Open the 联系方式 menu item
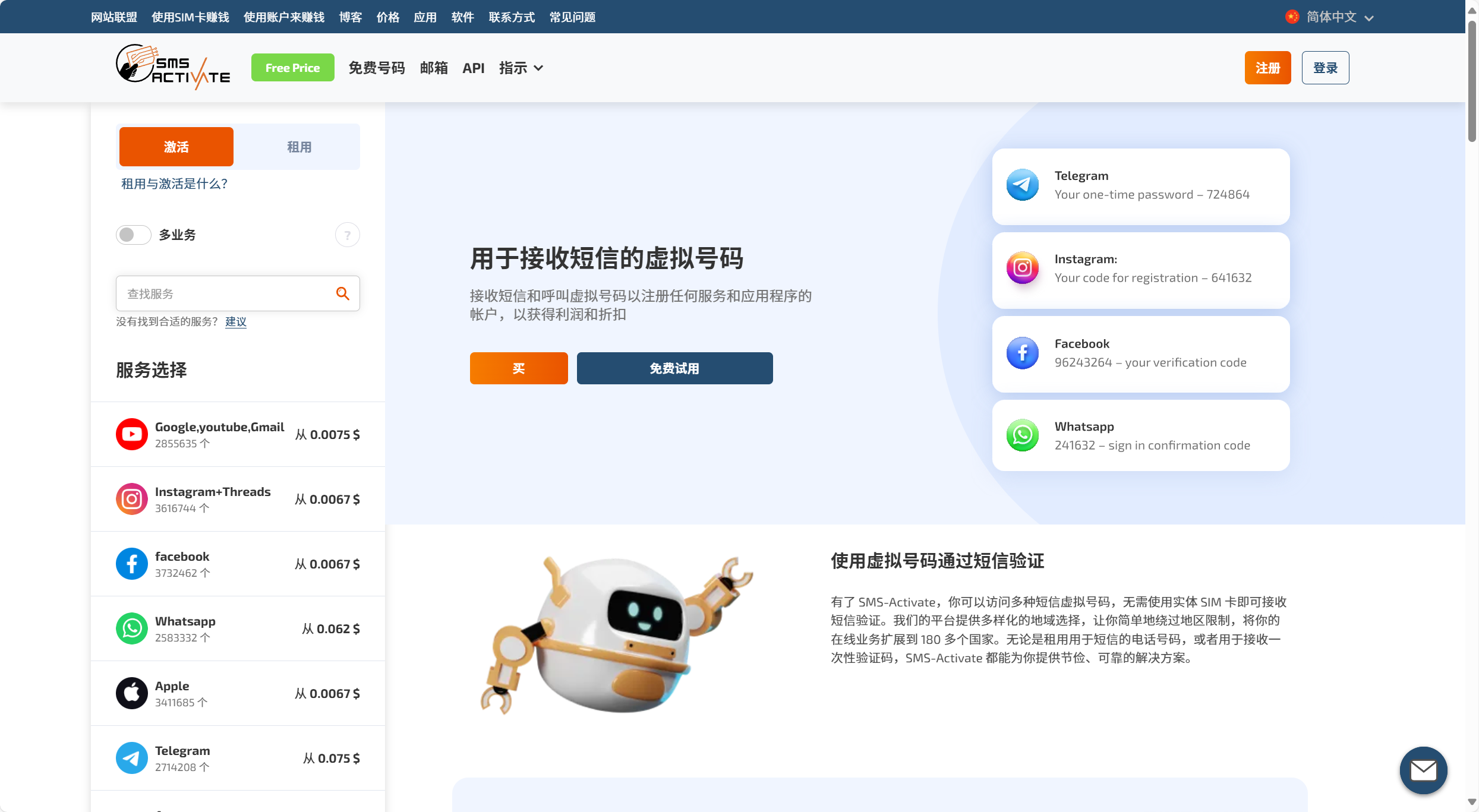 pyautogui.click(x=512, y=17)
